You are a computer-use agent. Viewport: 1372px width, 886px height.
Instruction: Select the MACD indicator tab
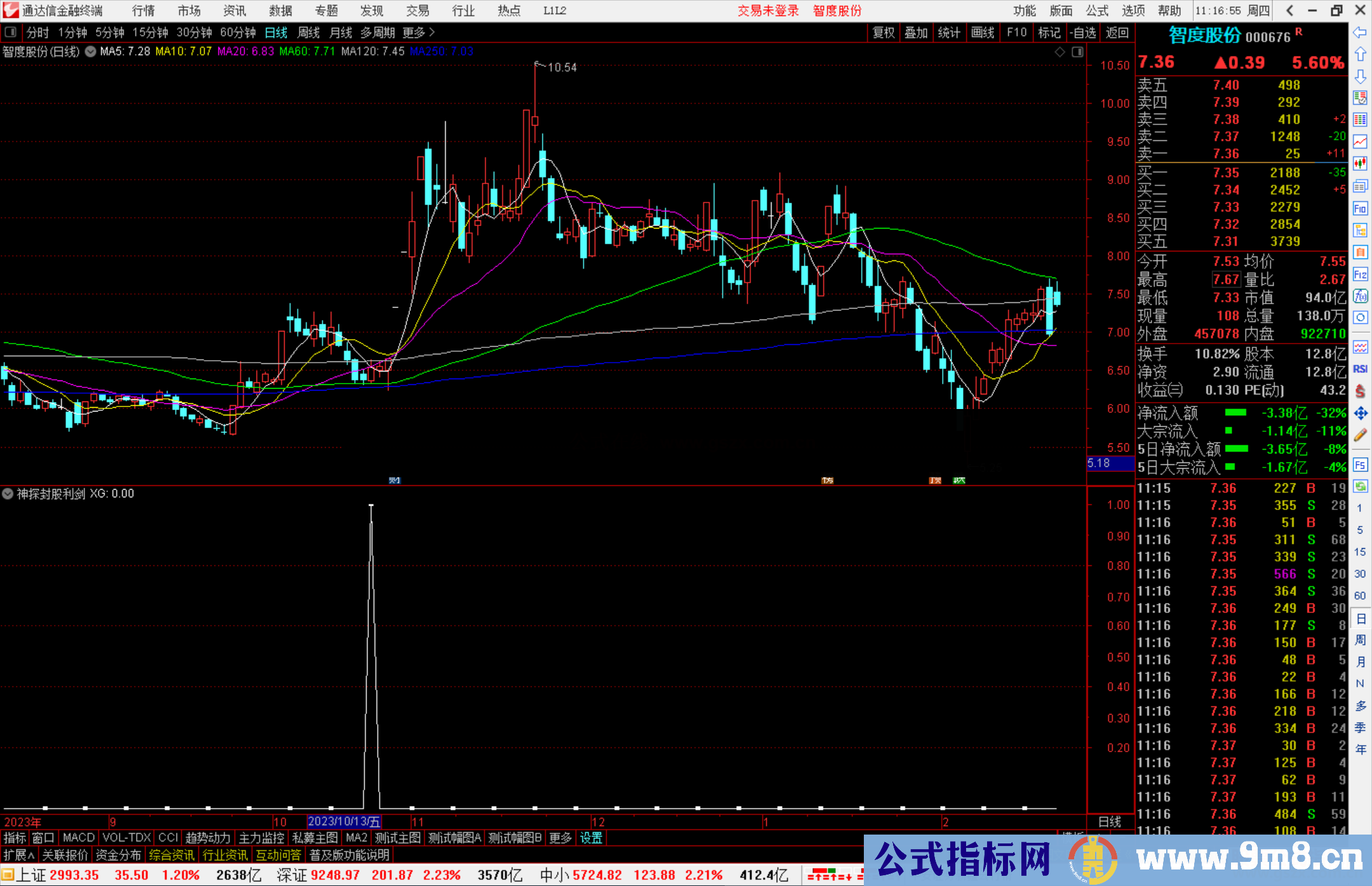[x=78, y=838]
